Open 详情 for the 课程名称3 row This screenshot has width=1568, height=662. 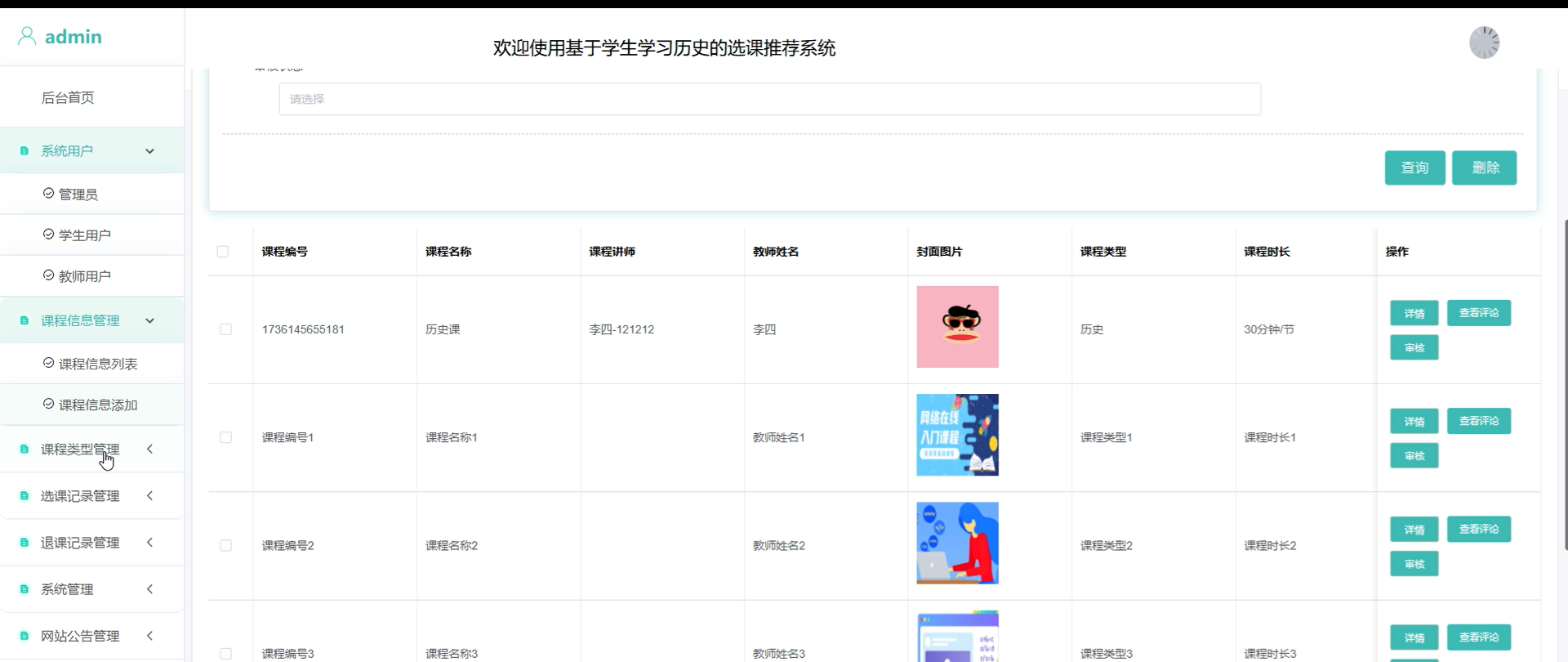tap(1414, 637)
